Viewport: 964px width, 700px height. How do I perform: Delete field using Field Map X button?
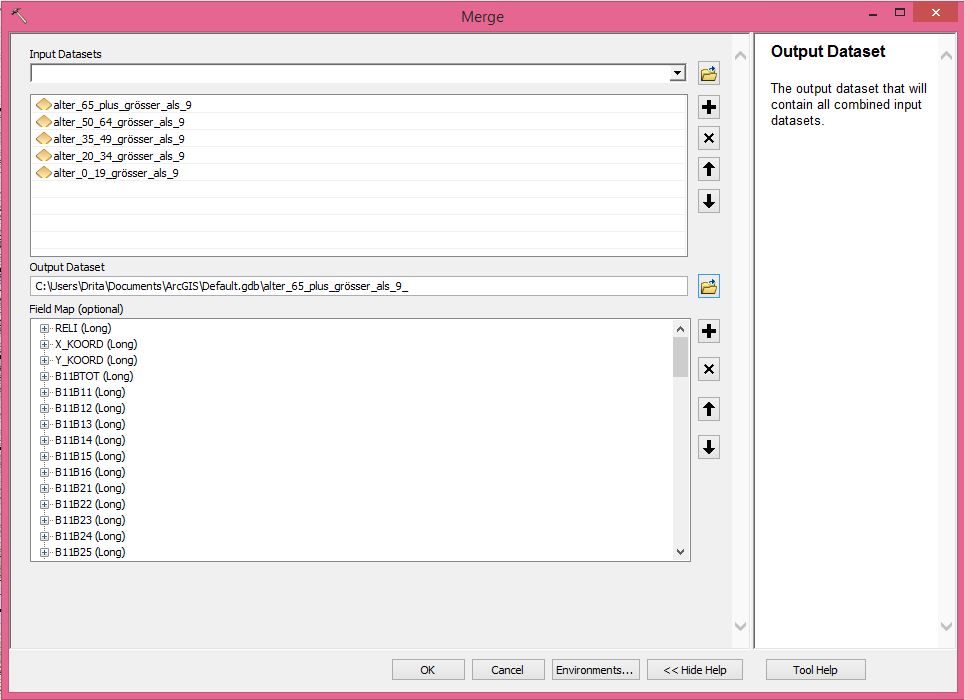(709, 370)
